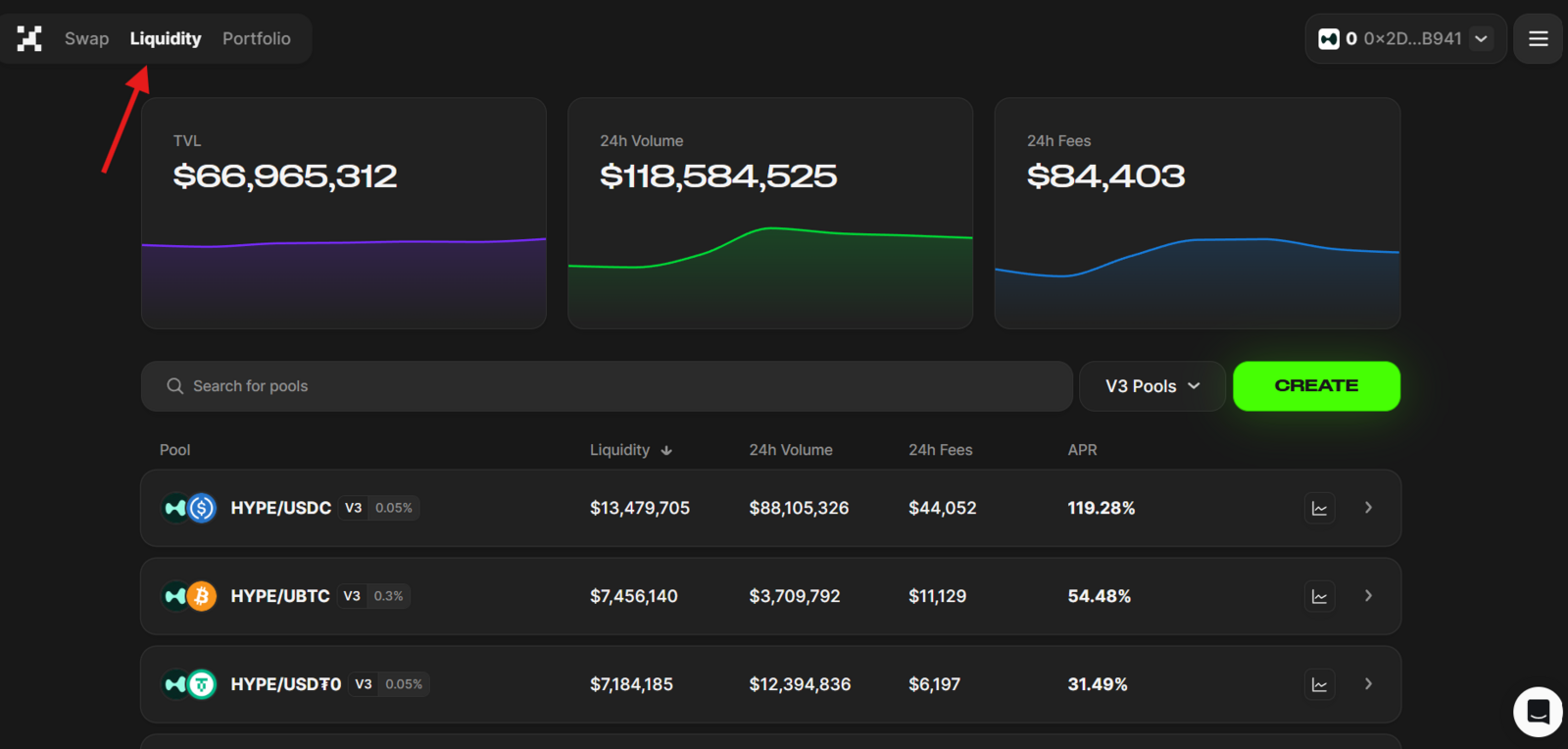Click the HYPE/USD₮0 token pair icon
Viewport: 1568px width, 749px height.
pyautogui.click(x=189, y=684)
